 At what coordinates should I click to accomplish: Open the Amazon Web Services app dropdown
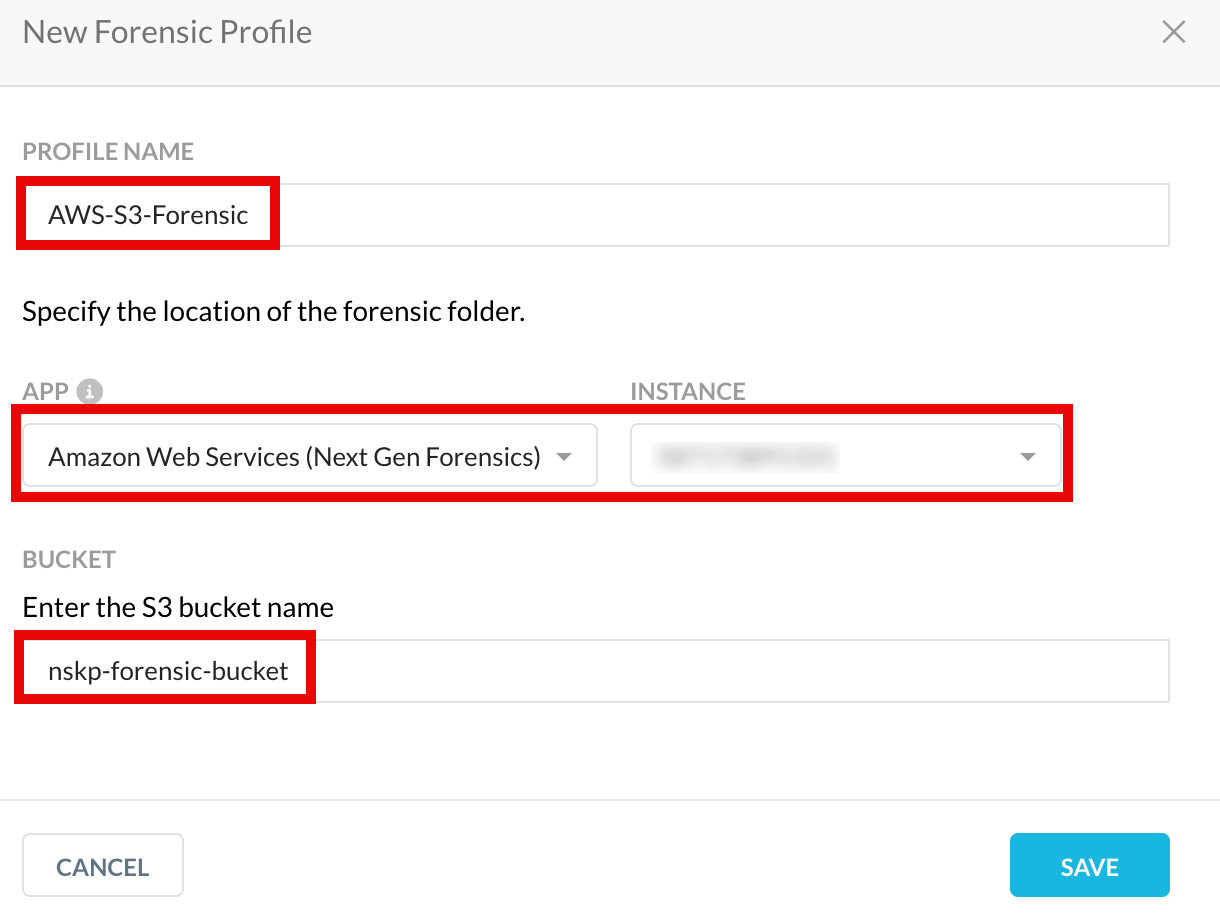(x=310, y=456)
